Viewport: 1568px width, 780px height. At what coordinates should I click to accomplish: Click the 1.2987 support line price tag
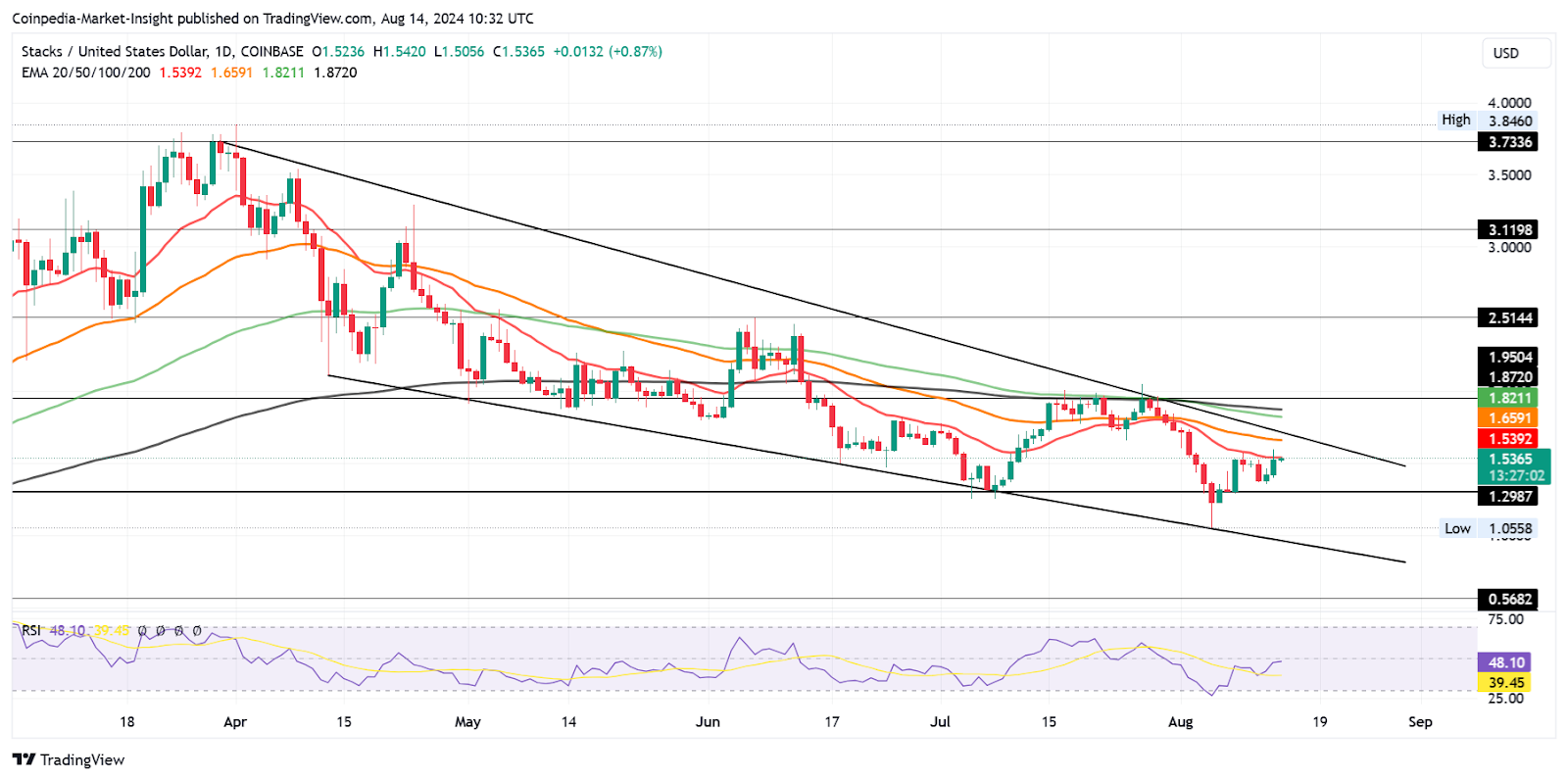coord(1508,497)
